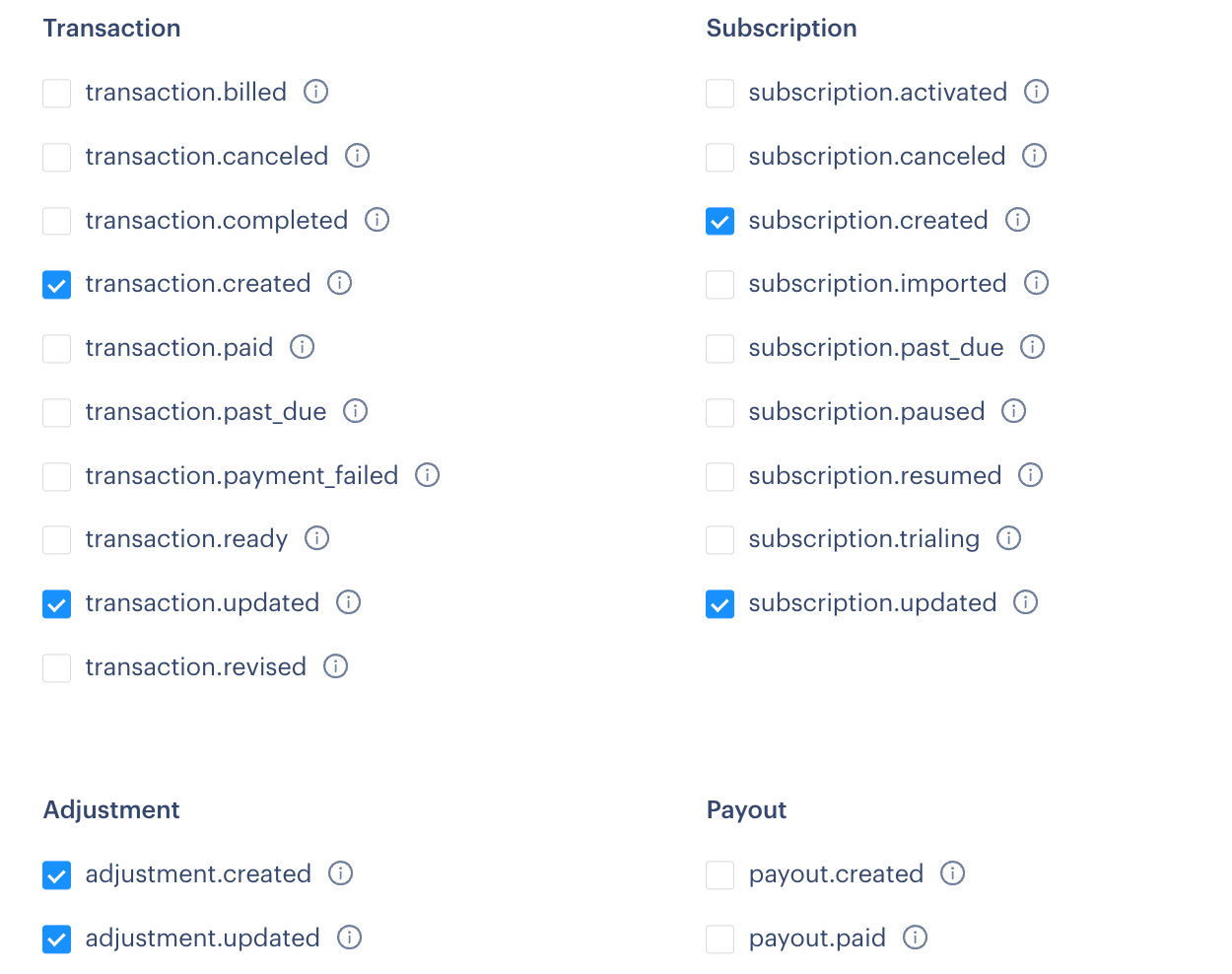This screenshot has height=974, width=1232.
Task: Open info icon beside payout.paid
Action: pos(915,938)
